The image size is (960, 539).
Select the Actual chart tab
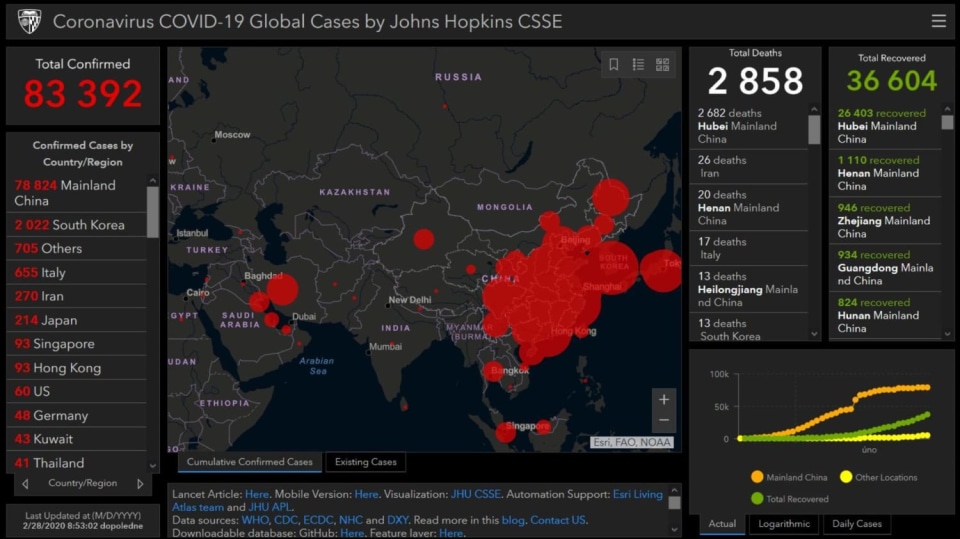pyautogui.click(x=722, y=524)
